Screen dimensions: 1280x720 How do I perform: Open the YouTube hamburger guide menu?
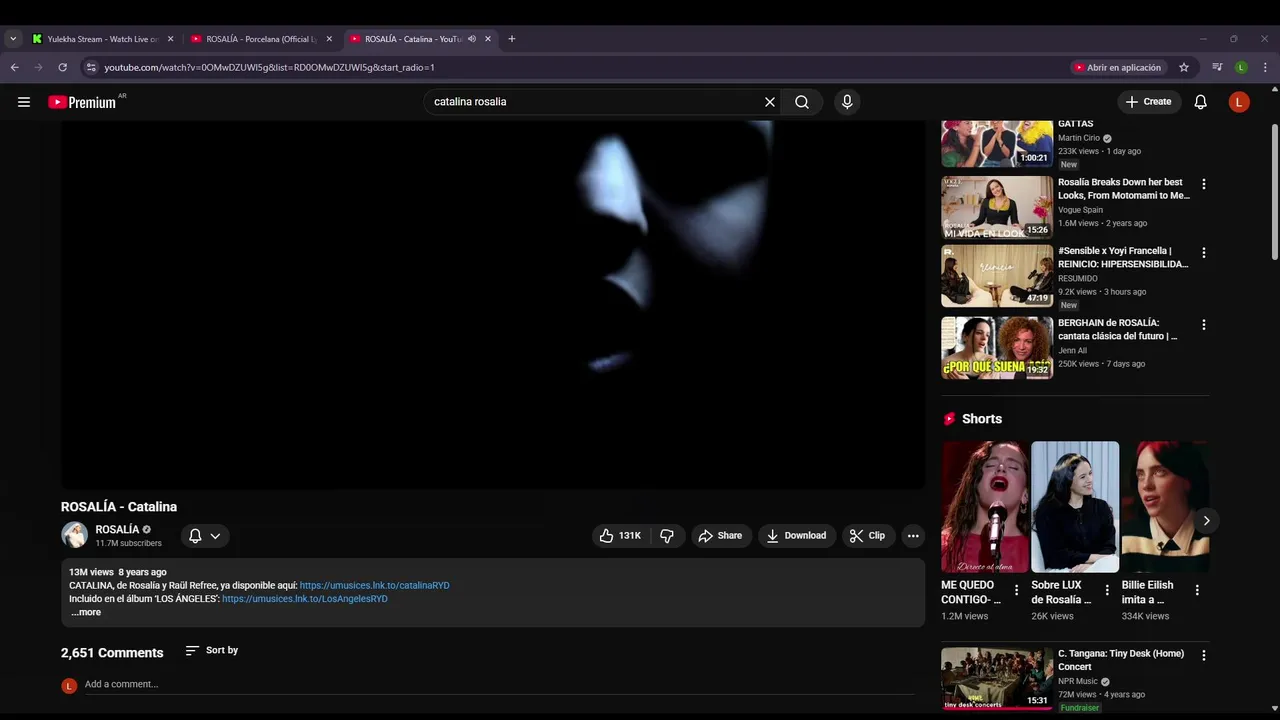[24, 102]
